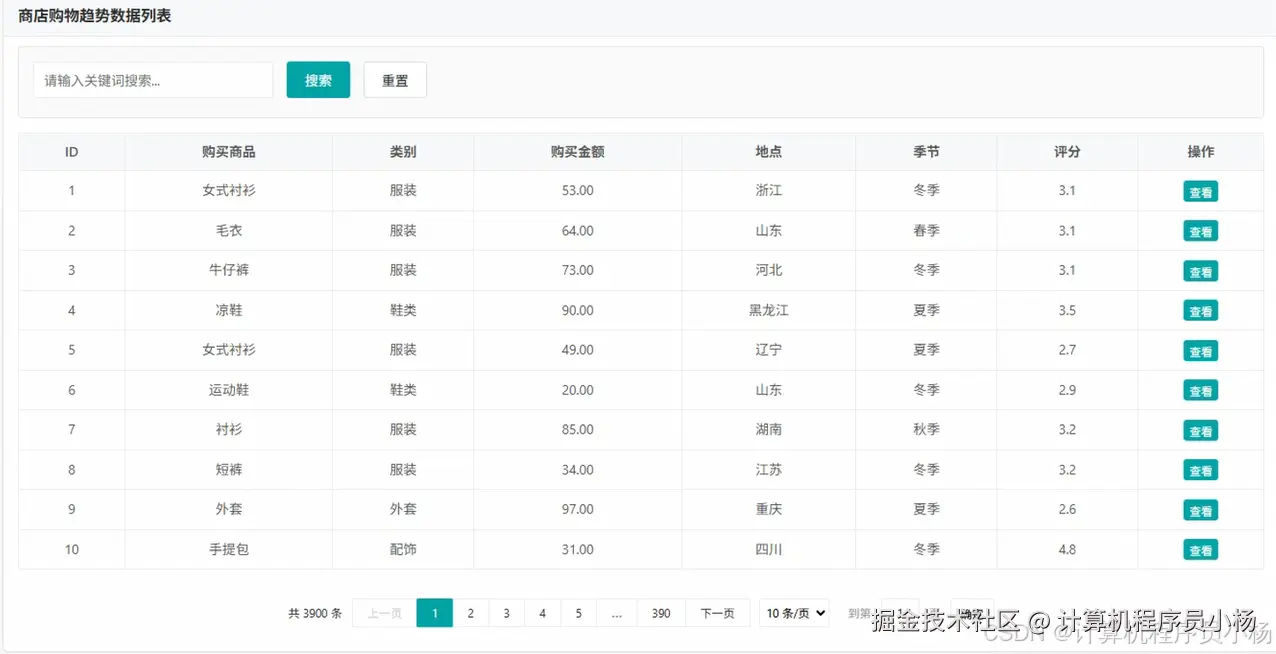Click 查看 for the 凉鞋 row

[1200, 310]
